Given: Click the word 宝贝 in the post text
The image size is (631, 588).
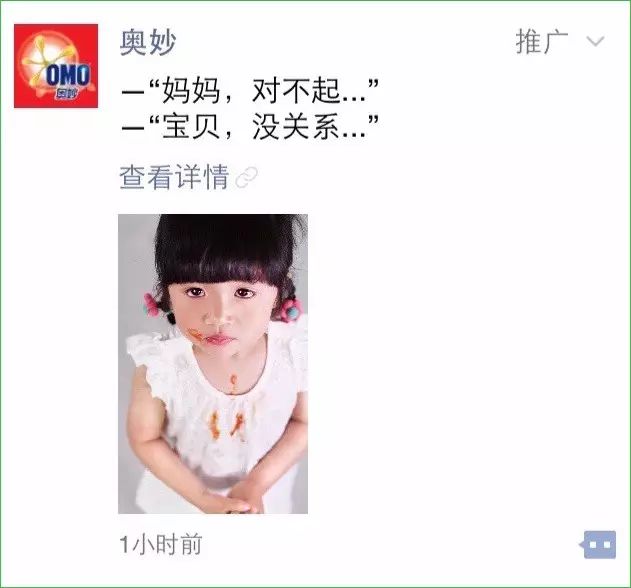Looking at the screenshot, I should (191, 126).
